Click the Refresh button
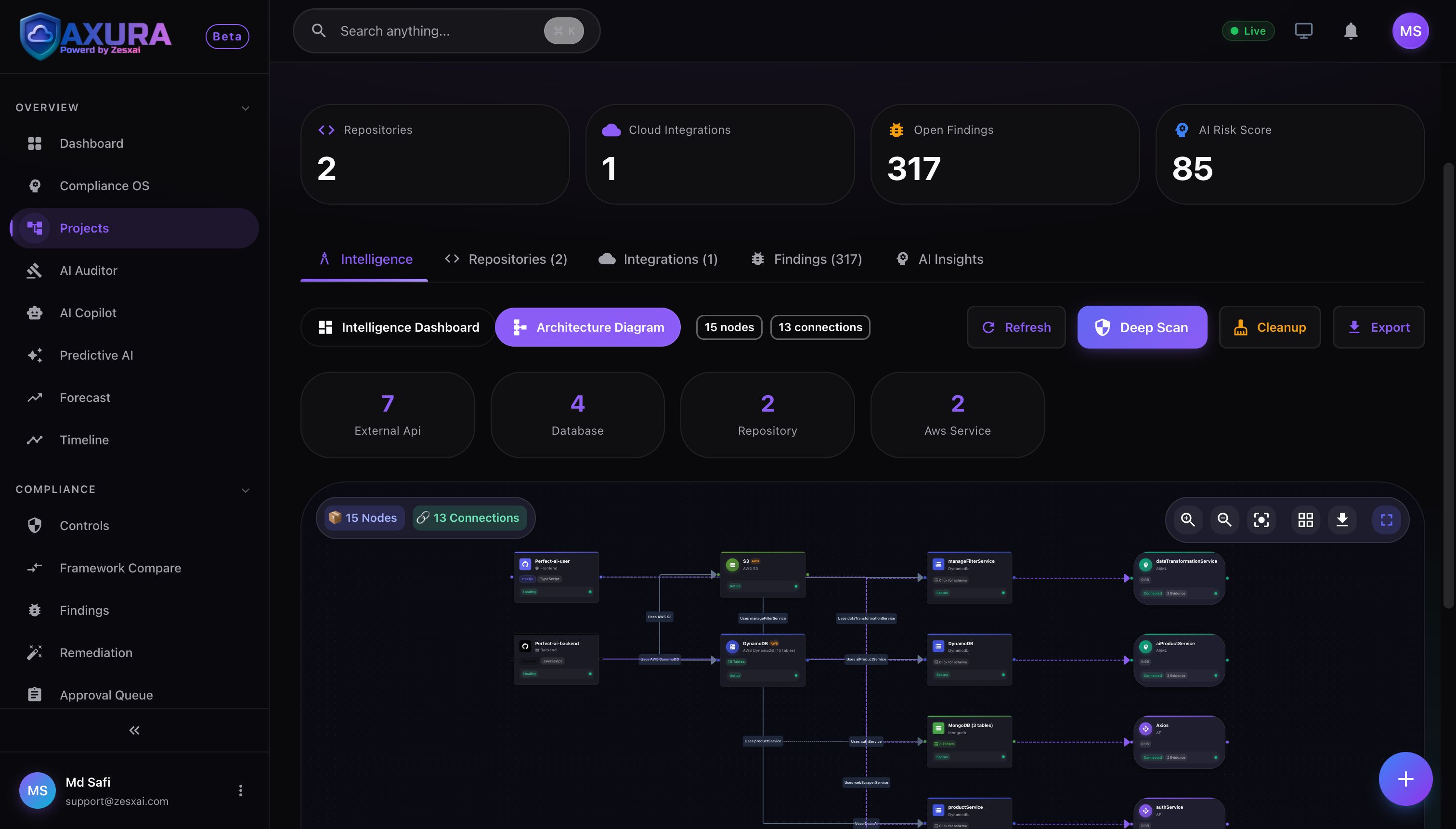The width and height of the screenshot is (1456, 829). tap(1016, 327)
